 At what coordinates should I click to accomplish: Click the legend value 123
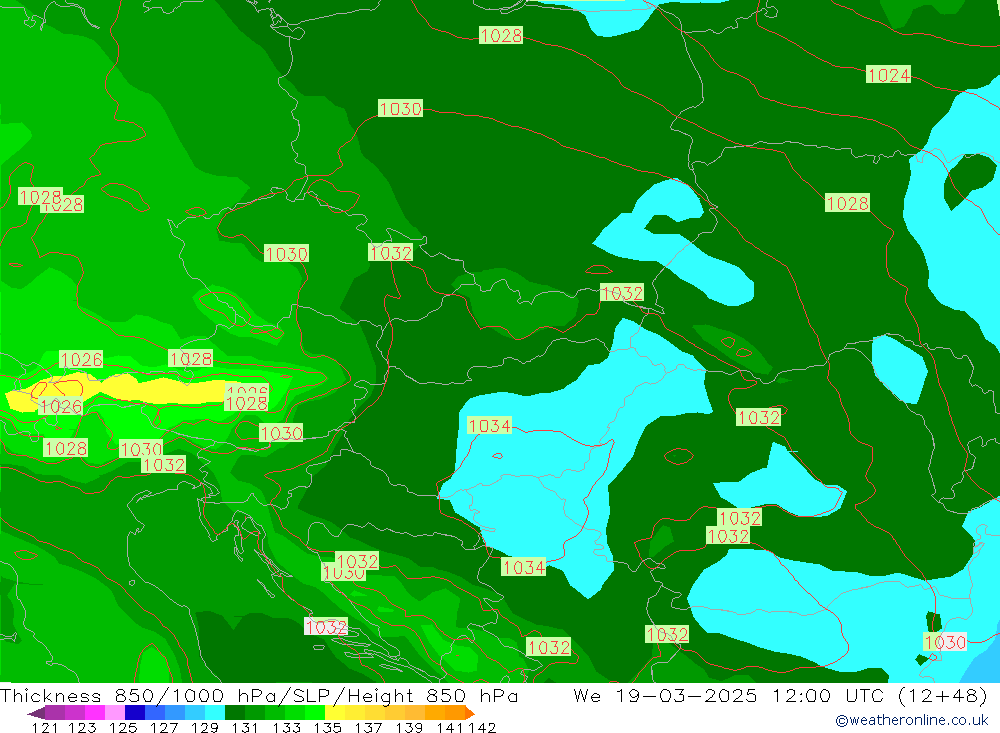click(82, 727)
